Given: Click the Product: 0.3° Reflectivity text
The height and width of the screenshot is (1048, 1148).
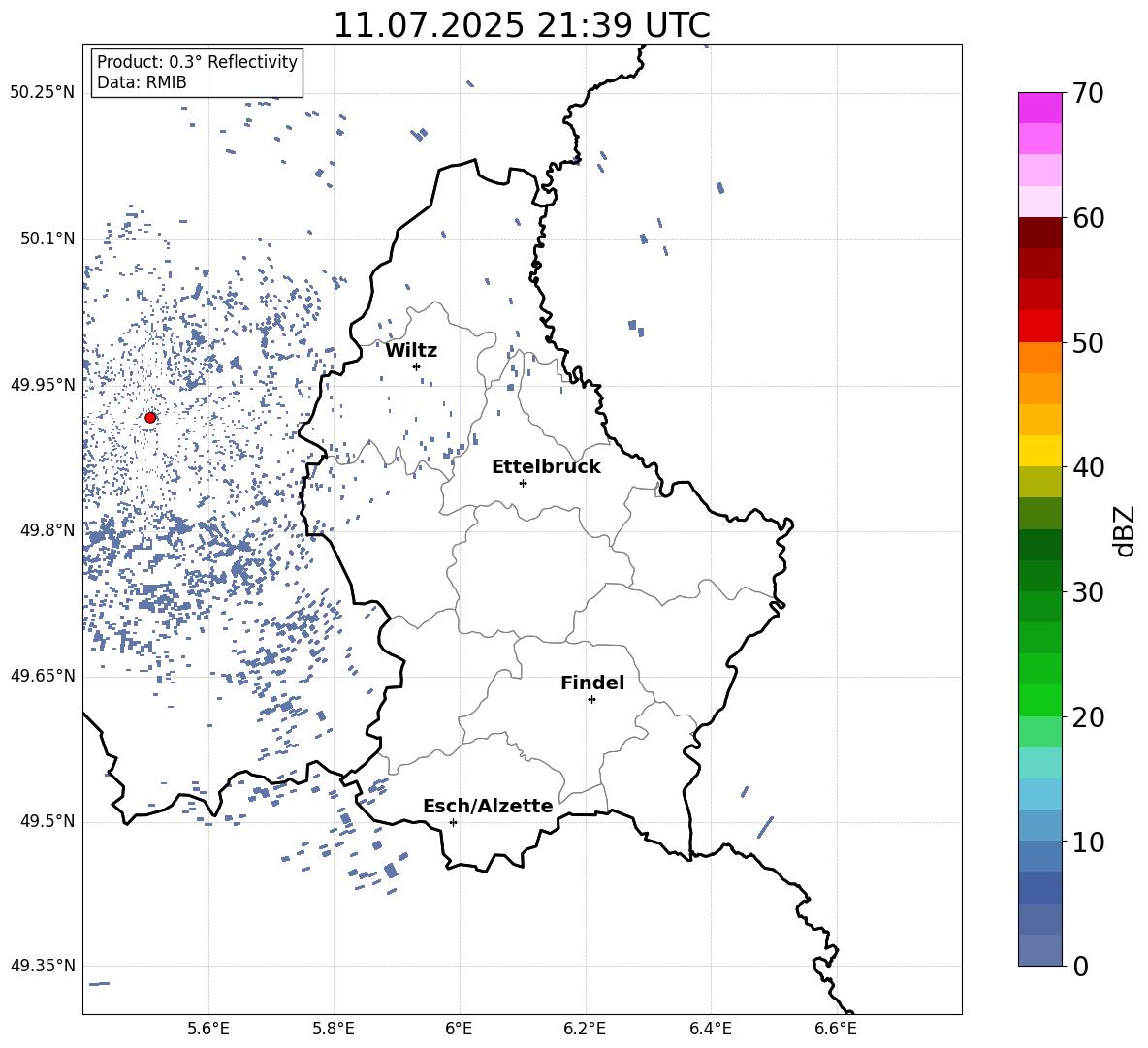Looking at the screenshot, I should coord(197,61).
